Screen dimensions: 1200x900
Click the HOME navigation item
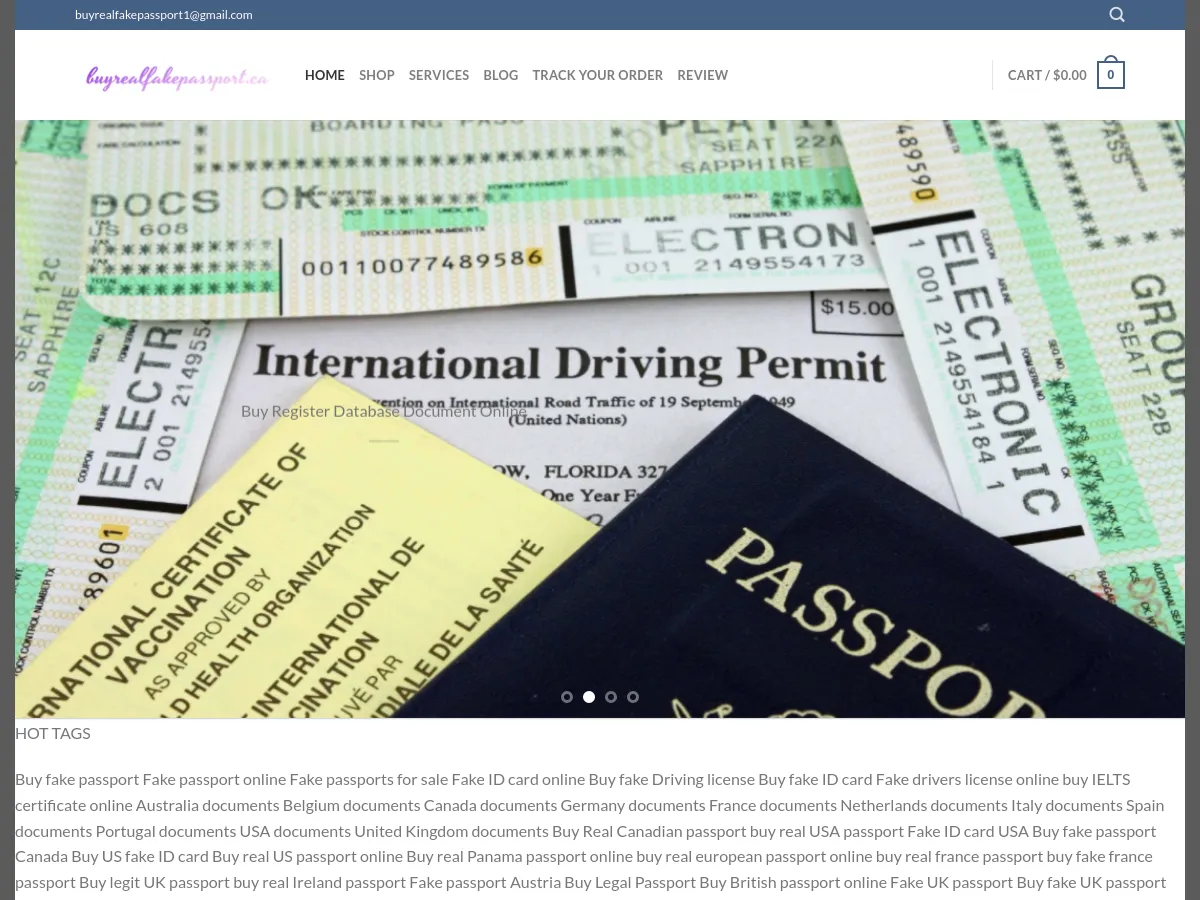click(325, 75)
